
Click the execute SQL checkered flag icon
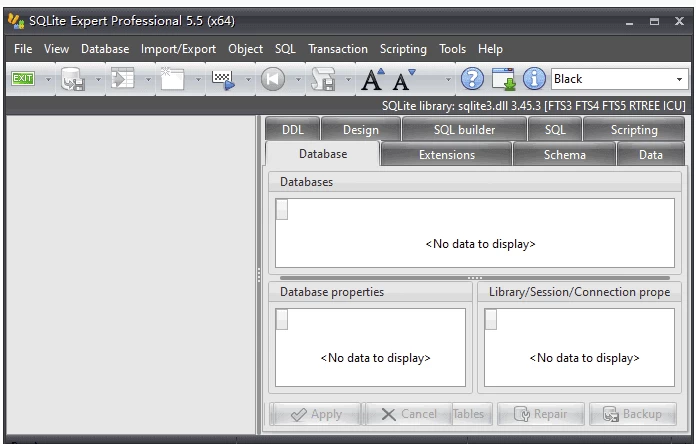pos(222,79)
